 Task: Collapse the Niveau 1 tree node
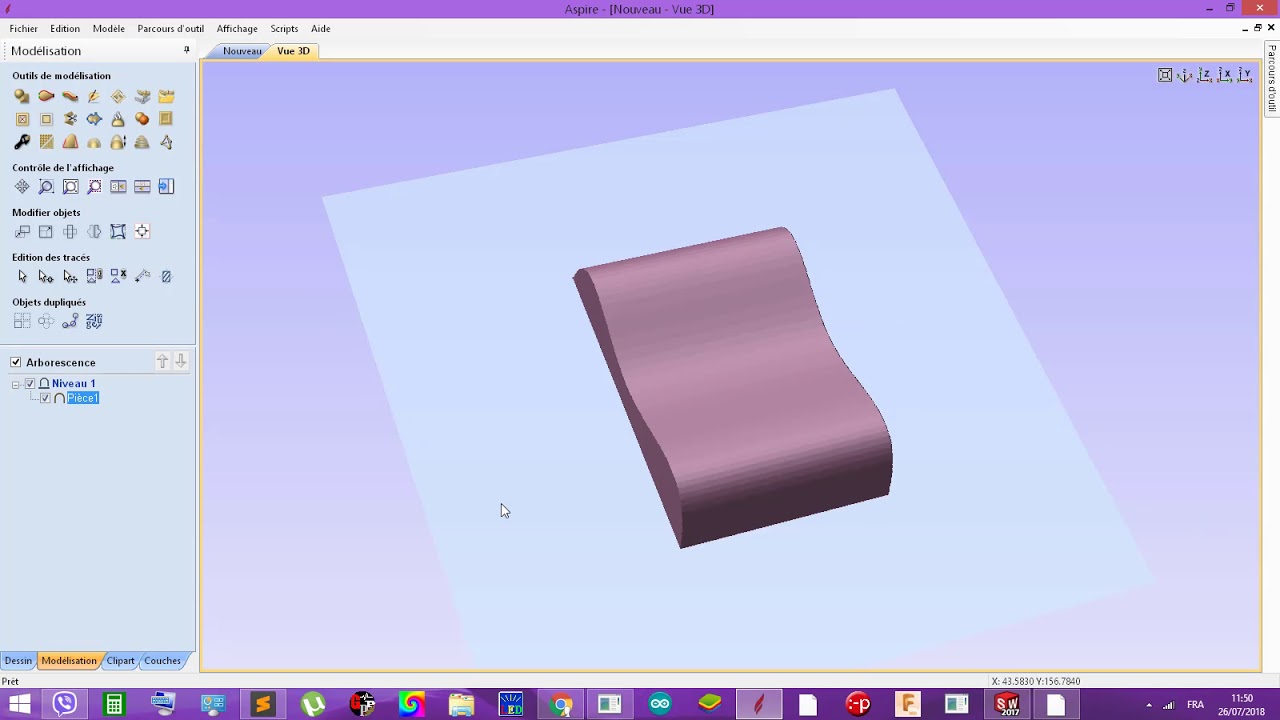[16, 384]
